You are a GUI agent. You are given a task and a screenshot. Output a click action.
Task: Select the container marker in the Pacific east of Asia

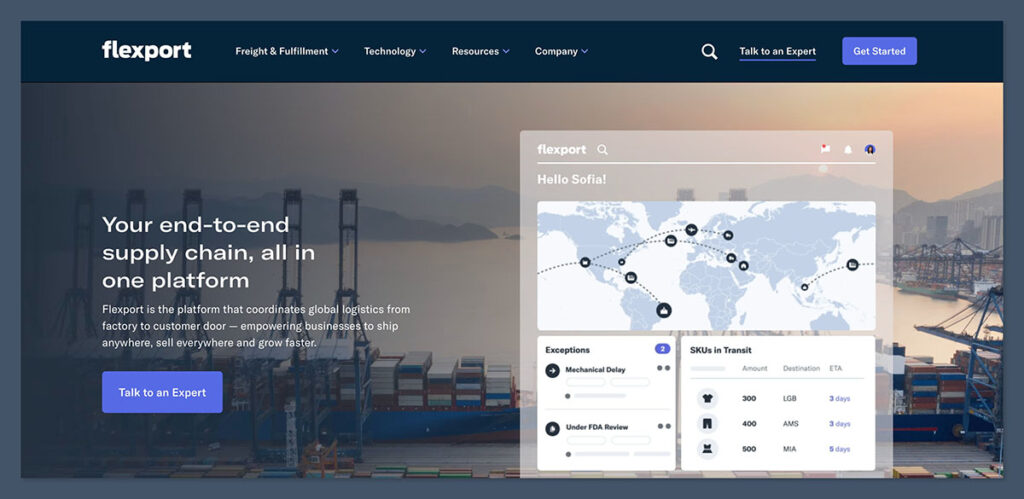point(852,265)
